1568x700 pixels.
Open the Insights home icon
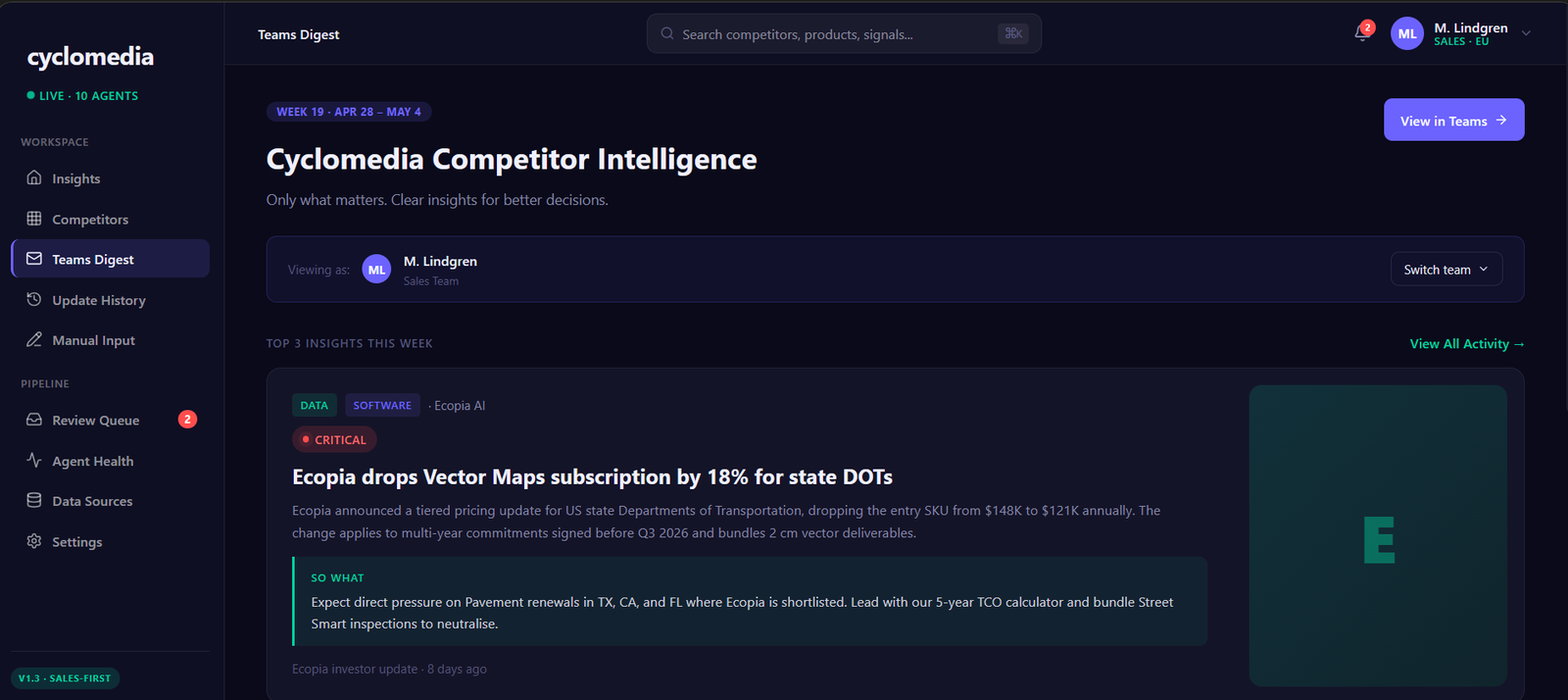pyautogui.click(x=34, y=177)
